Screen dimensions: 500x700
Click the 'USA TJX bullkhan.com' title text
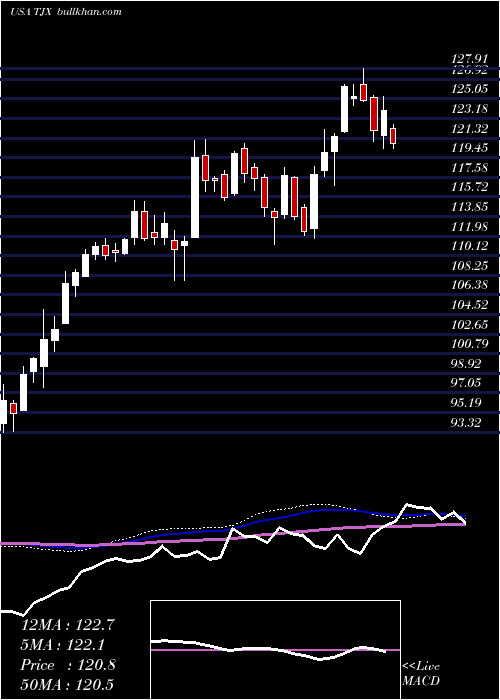[66, 12]
